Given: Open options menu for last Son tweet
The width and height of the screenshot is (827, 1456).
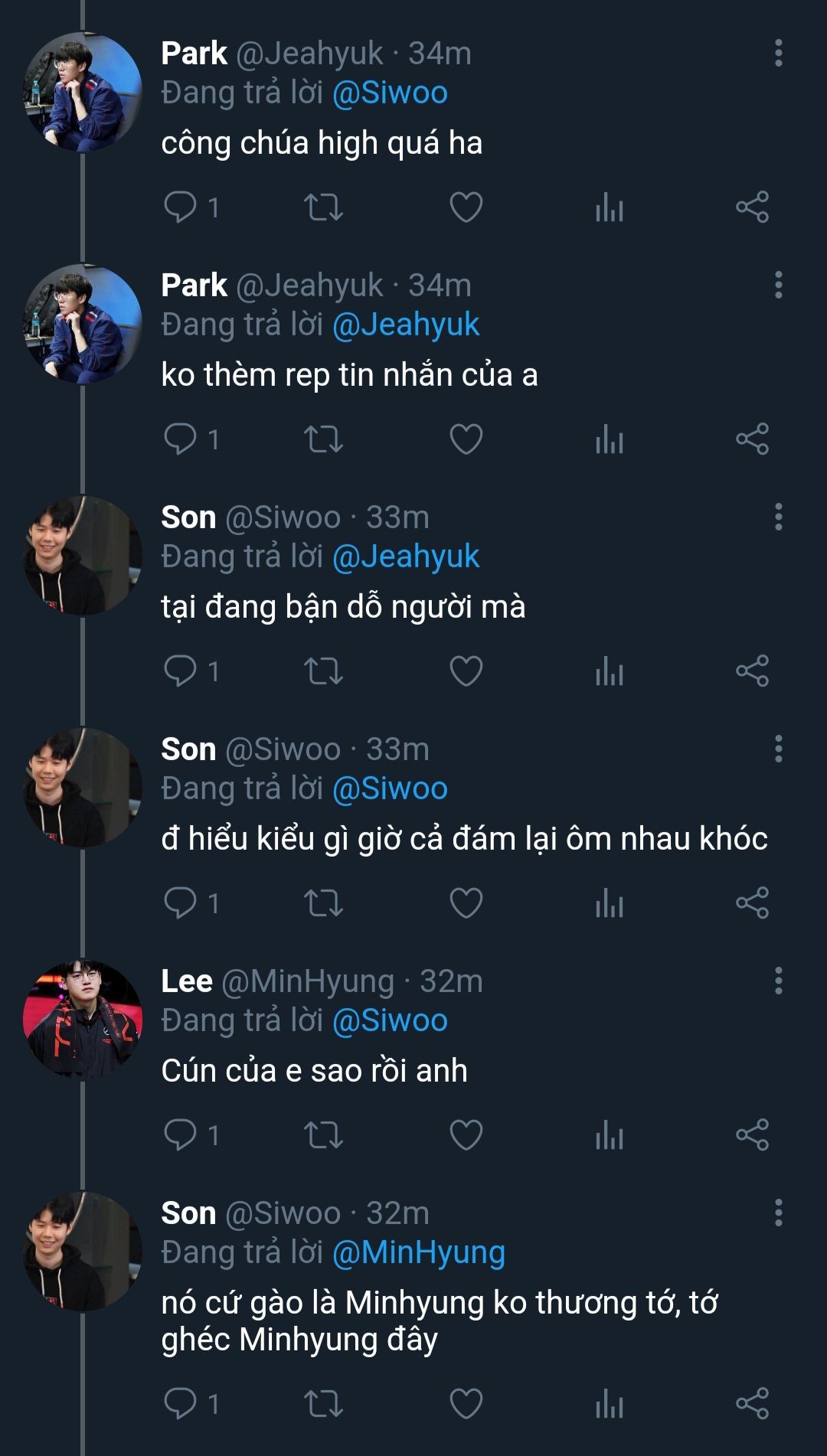Looking at the screenshot, I should (778, 1213).
